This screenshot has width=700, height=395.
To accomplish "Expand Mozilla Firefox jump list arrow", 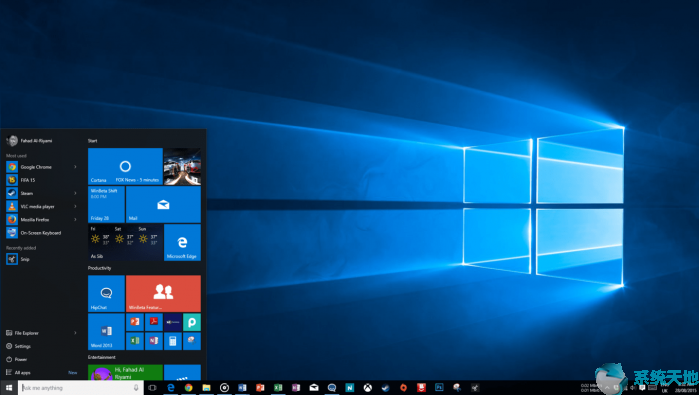I will click(x=75, y=220).
